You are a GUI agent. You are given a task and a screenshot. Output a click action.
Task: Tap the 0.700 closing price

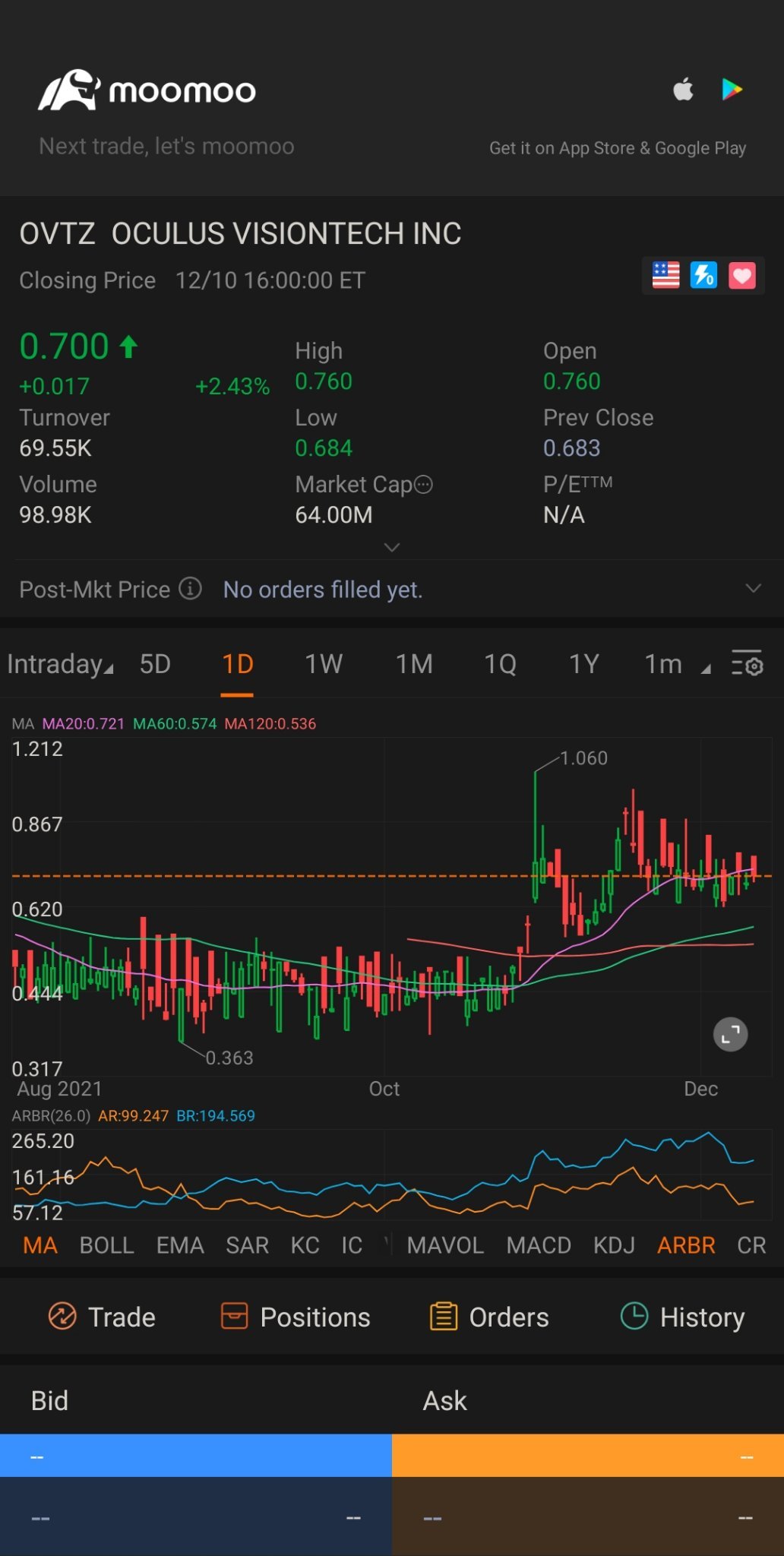[x=64, y=346]
